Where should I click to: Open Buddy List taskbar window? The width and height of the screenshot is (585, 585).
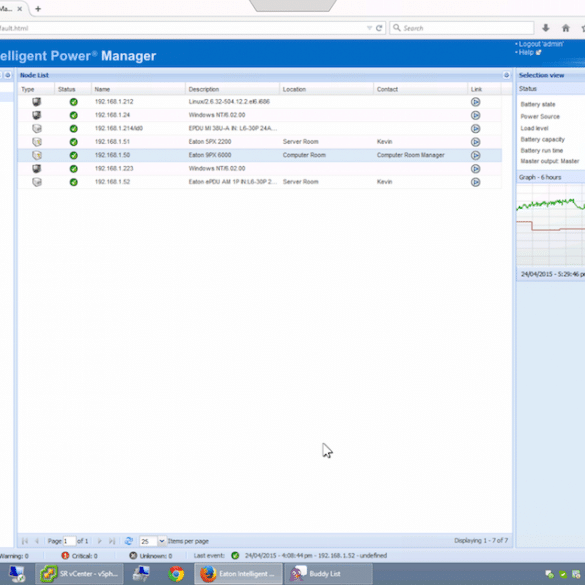(329, 574)
